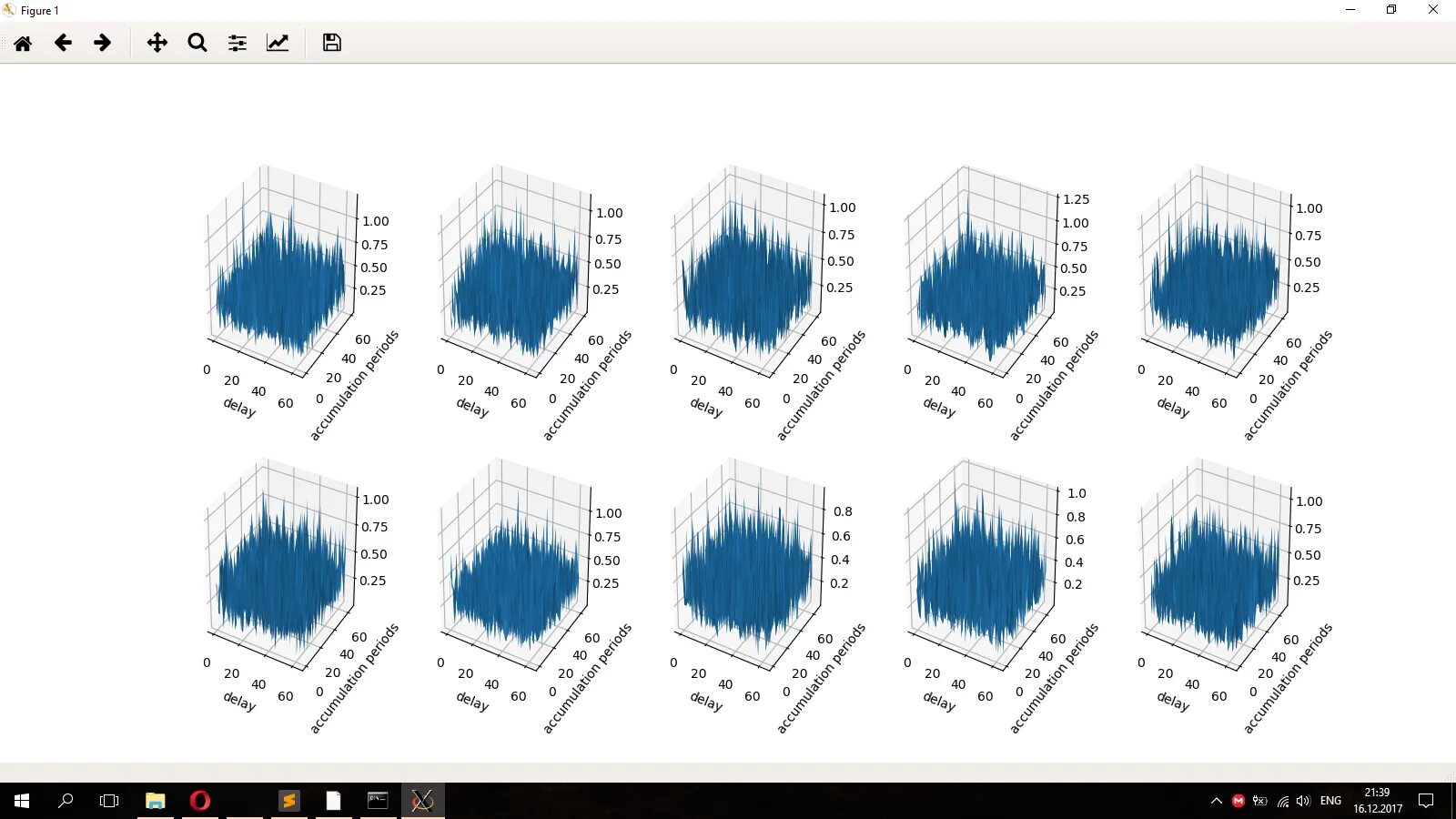Open the Windows Start menu
Screen dimensions: 1456x819
22,801
